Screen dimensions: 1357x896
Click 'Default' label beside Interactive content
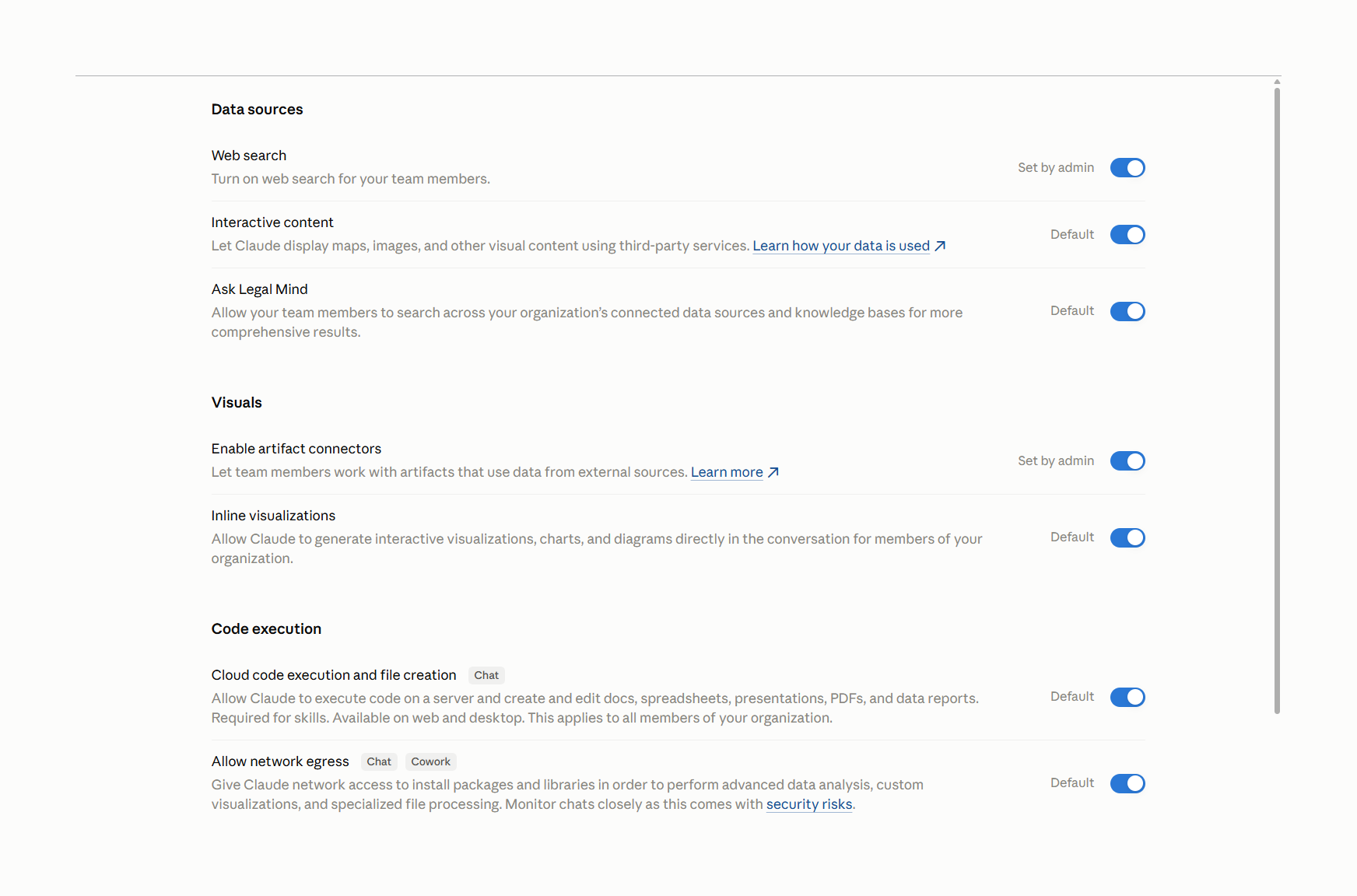(1072, 235)
